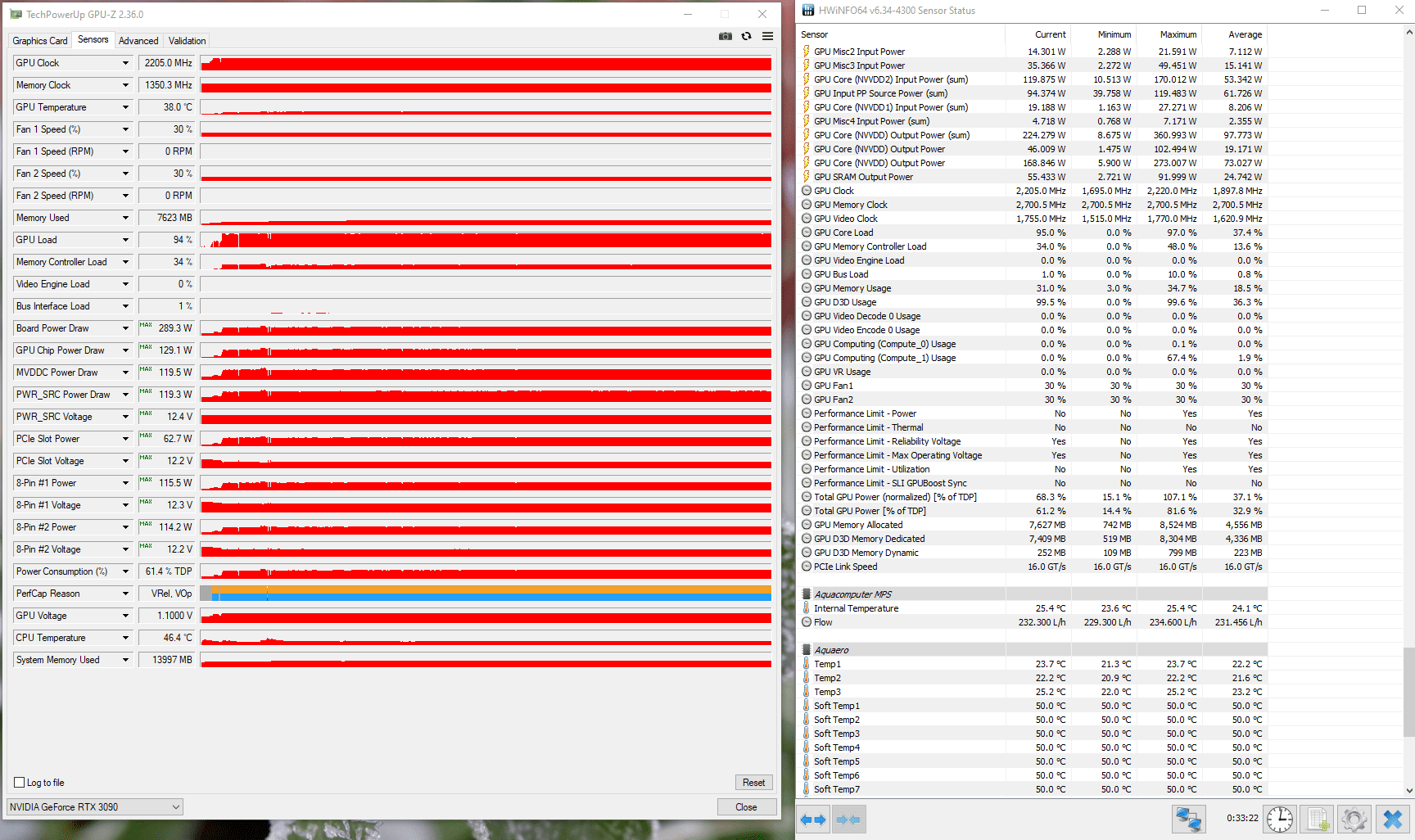Select the Total GPU Power [% of TDP] row
Image resolution: width=1415 pixels, height=840 pixels.
pos(1032,511)
